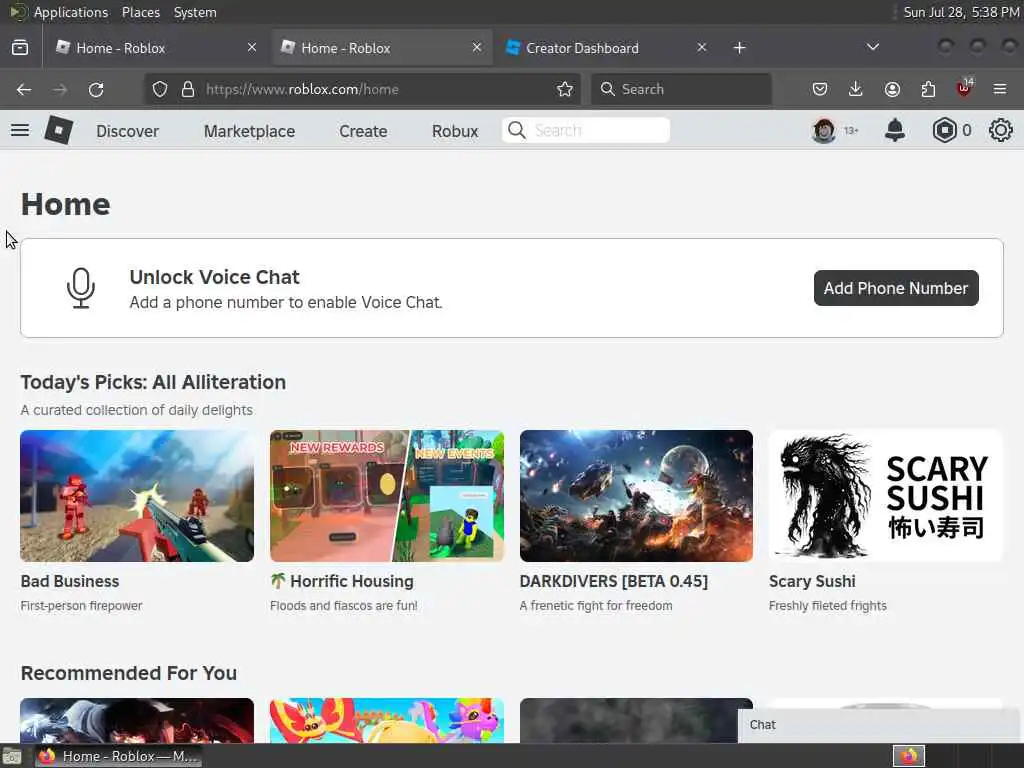Switch to the Creator Dashboard tab
This screenshot has height=768, width=1024.
607,48
